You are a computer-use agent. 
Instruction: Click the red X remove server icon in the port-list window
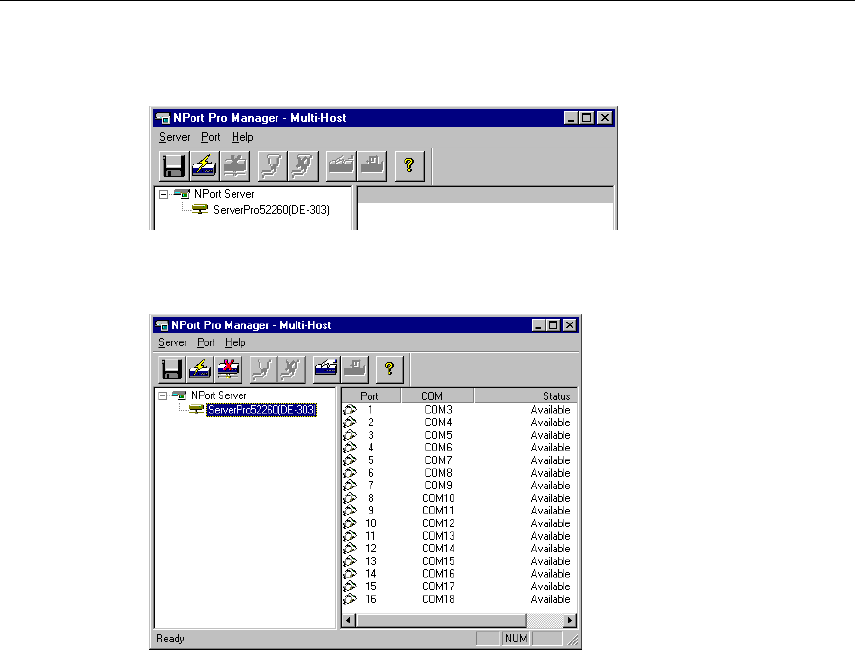pyautogui.click(x=228, y=369)
